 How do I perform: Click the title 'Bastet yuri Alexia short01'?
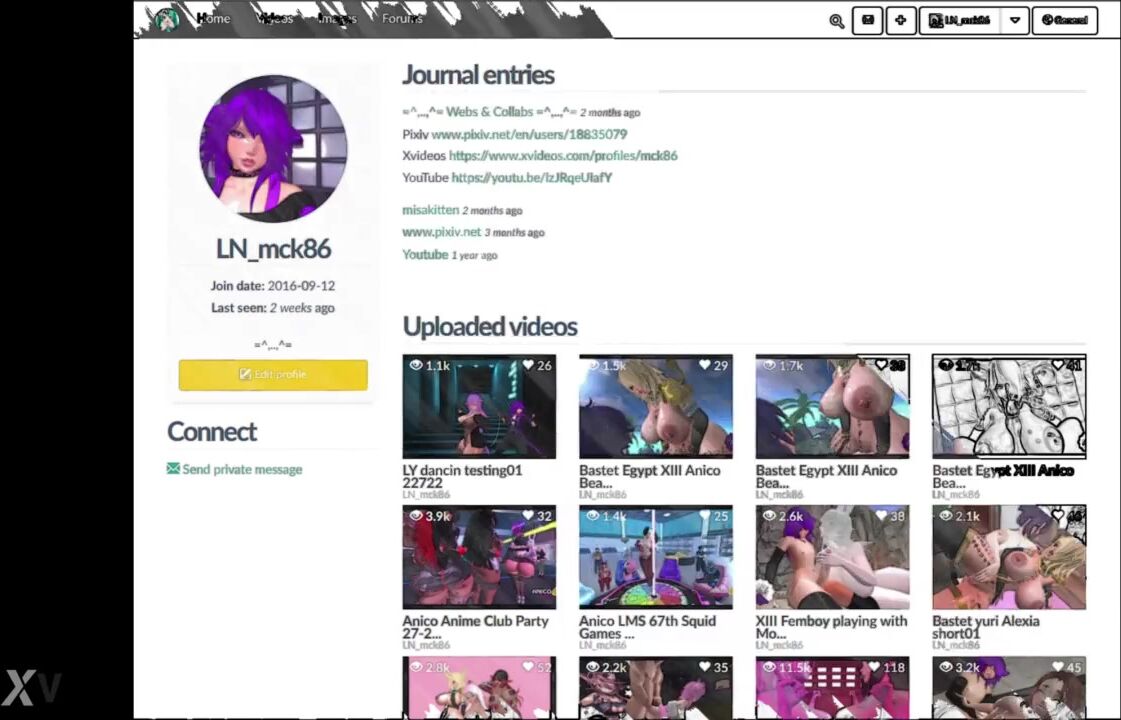click(x=986, y=627)
